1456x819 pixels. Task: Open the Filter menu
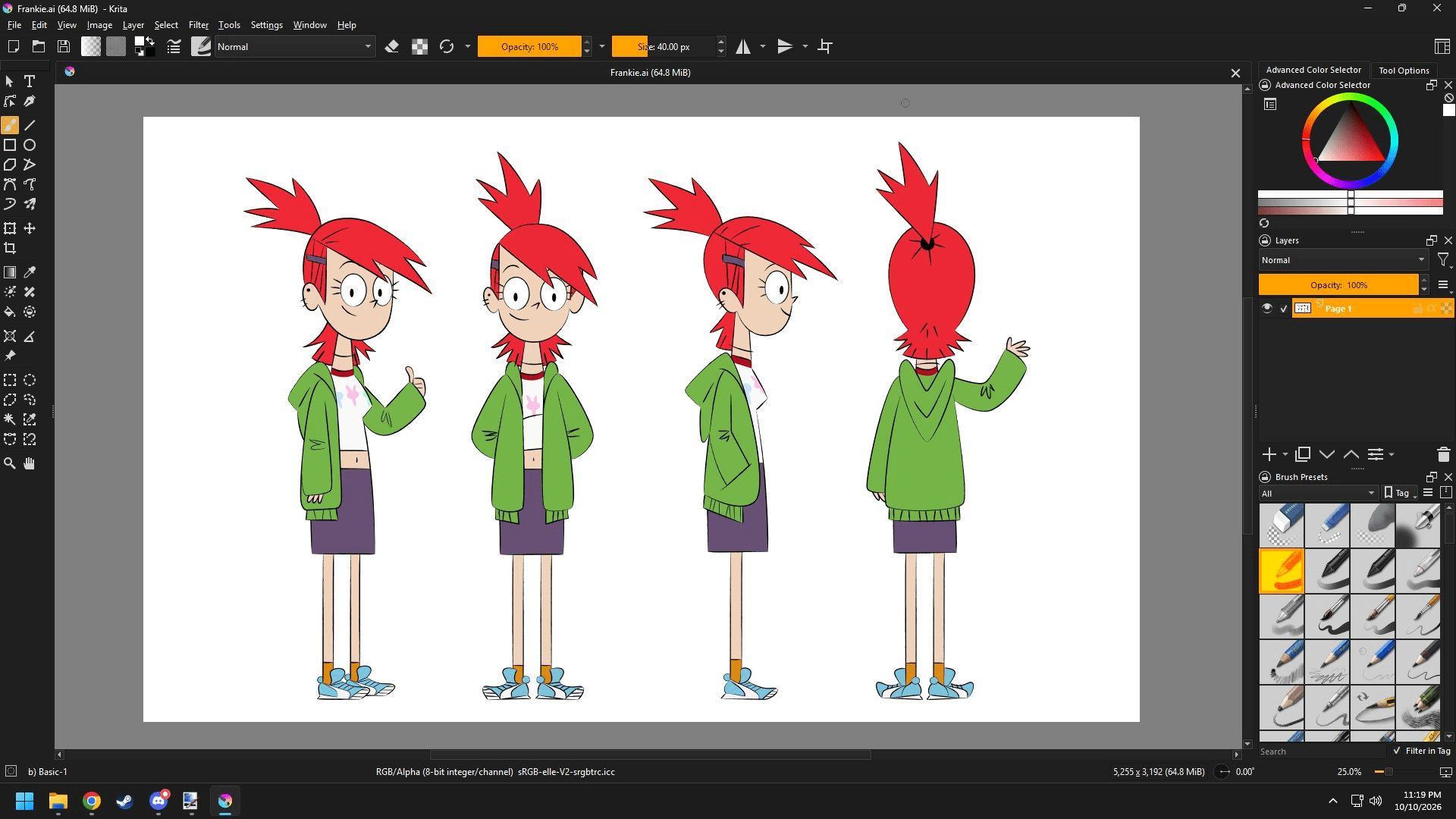[198, 25]
